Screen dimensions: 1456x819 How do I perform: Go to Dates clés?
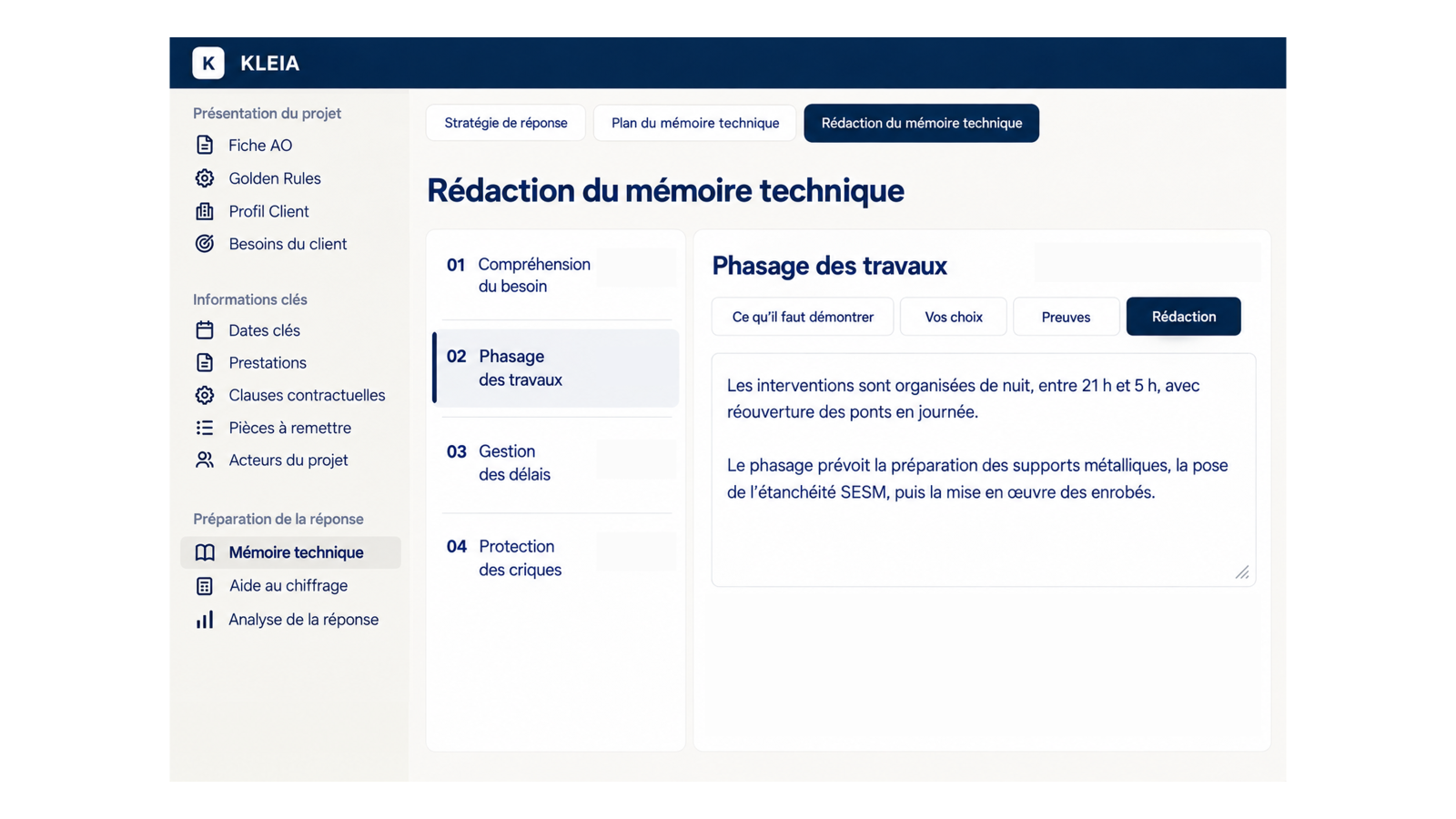(x=264, y=330)
